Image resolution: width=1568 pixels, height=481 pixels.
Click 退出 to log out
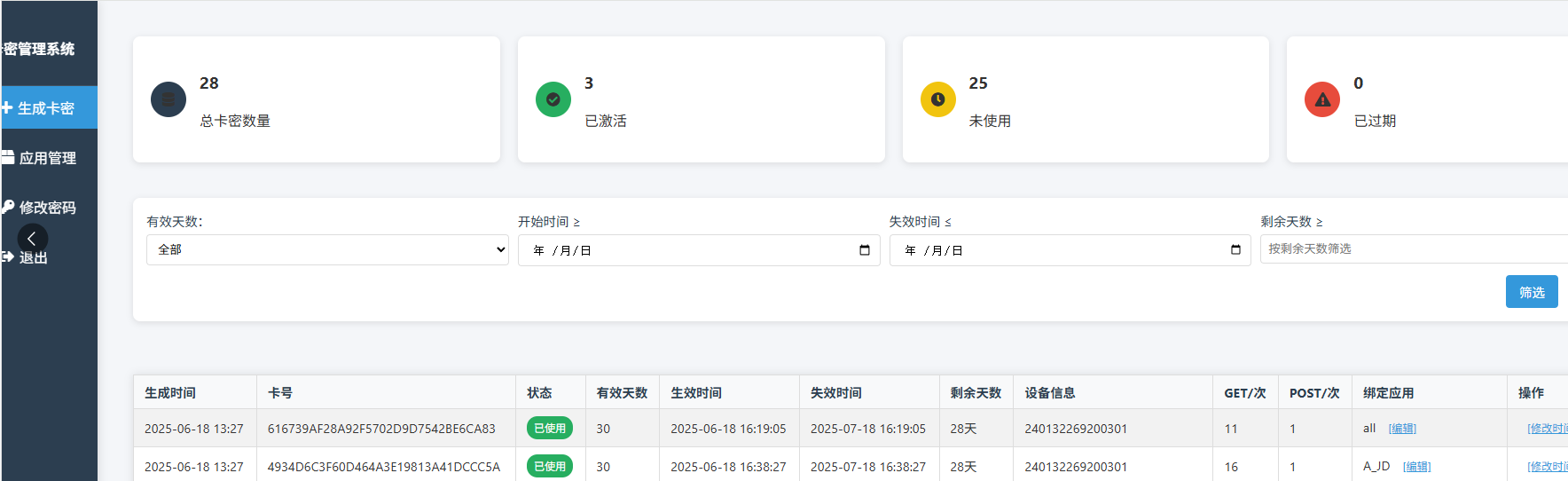point(33,257)
